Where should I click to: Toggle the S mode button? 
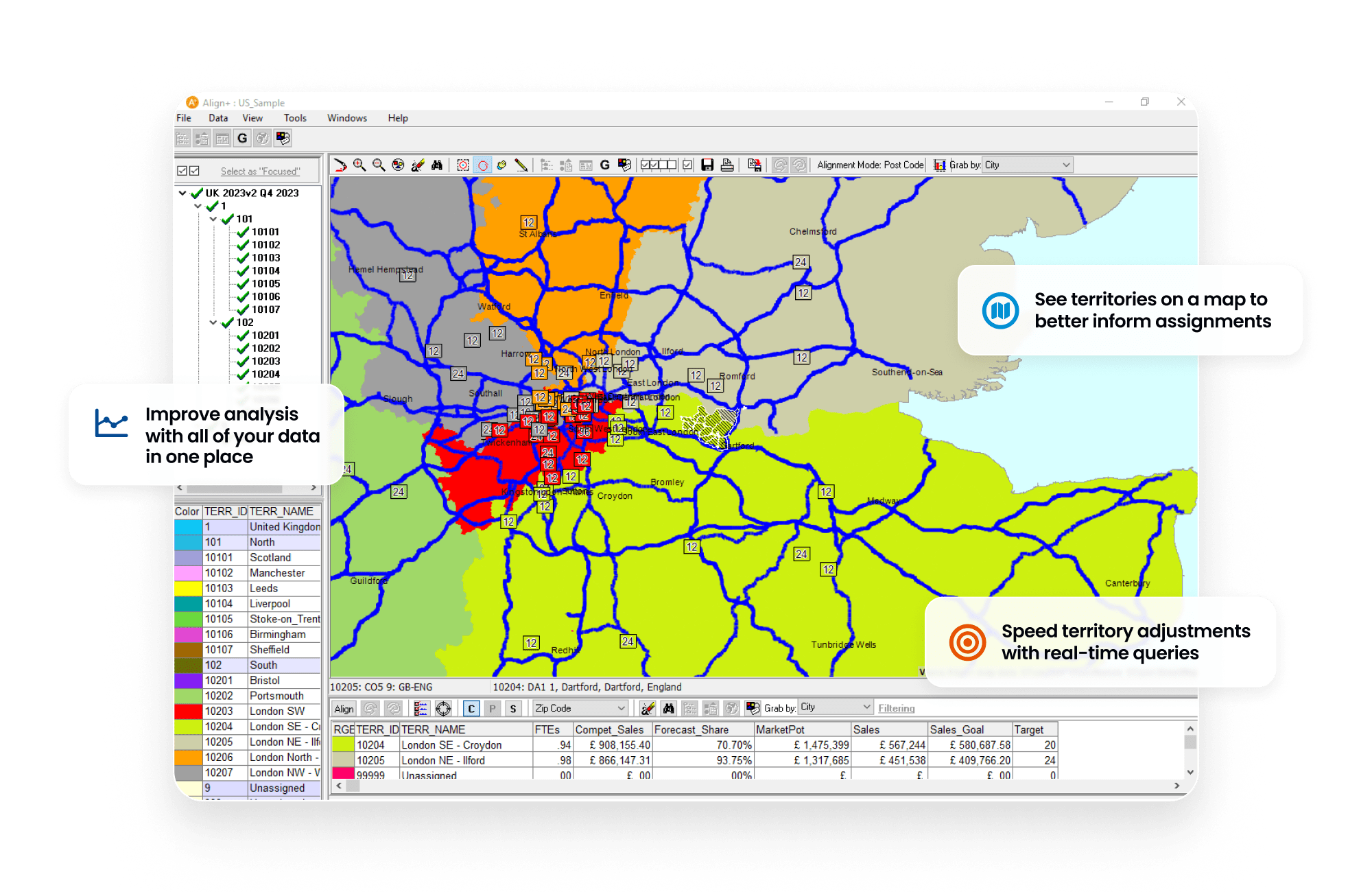[513, 709]
